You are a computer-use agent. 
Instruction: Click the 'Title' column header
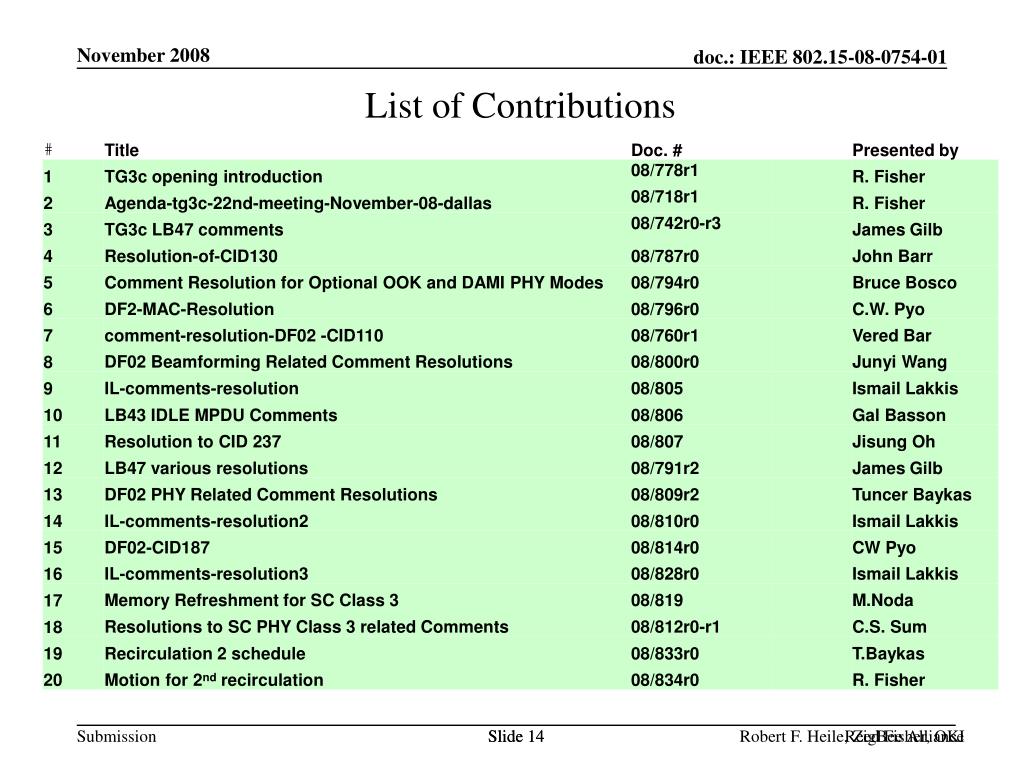coord(121,150)
